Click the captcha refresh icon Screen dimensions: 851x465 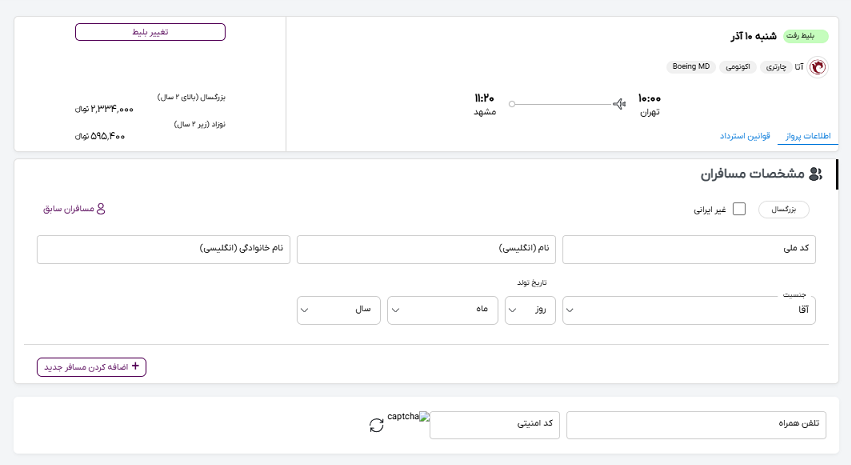(376, 425)
